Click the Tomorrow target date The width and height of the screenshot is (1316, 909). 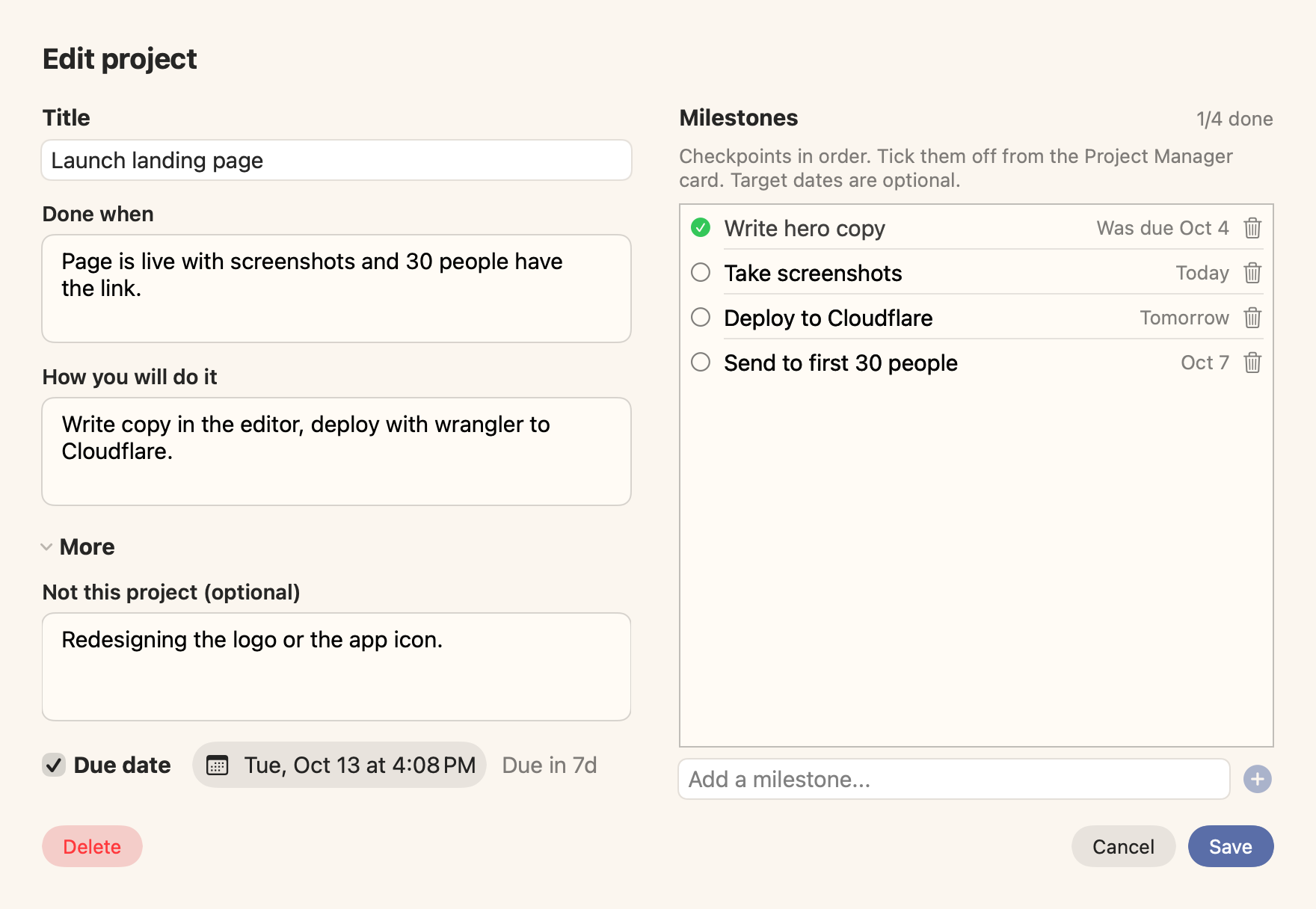(1184, 318)
